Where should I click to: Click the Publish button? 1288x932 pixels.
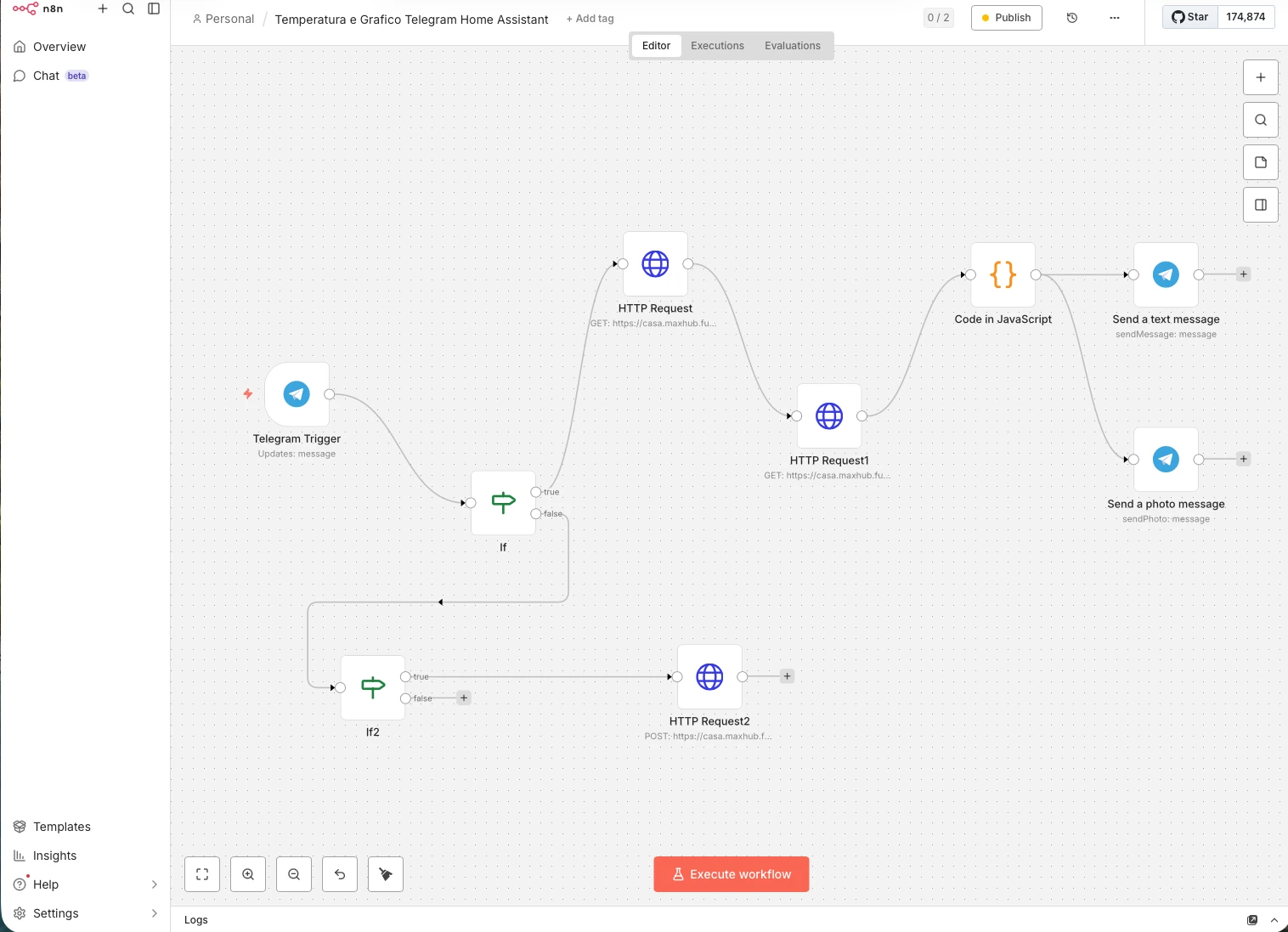(1006, 17)
